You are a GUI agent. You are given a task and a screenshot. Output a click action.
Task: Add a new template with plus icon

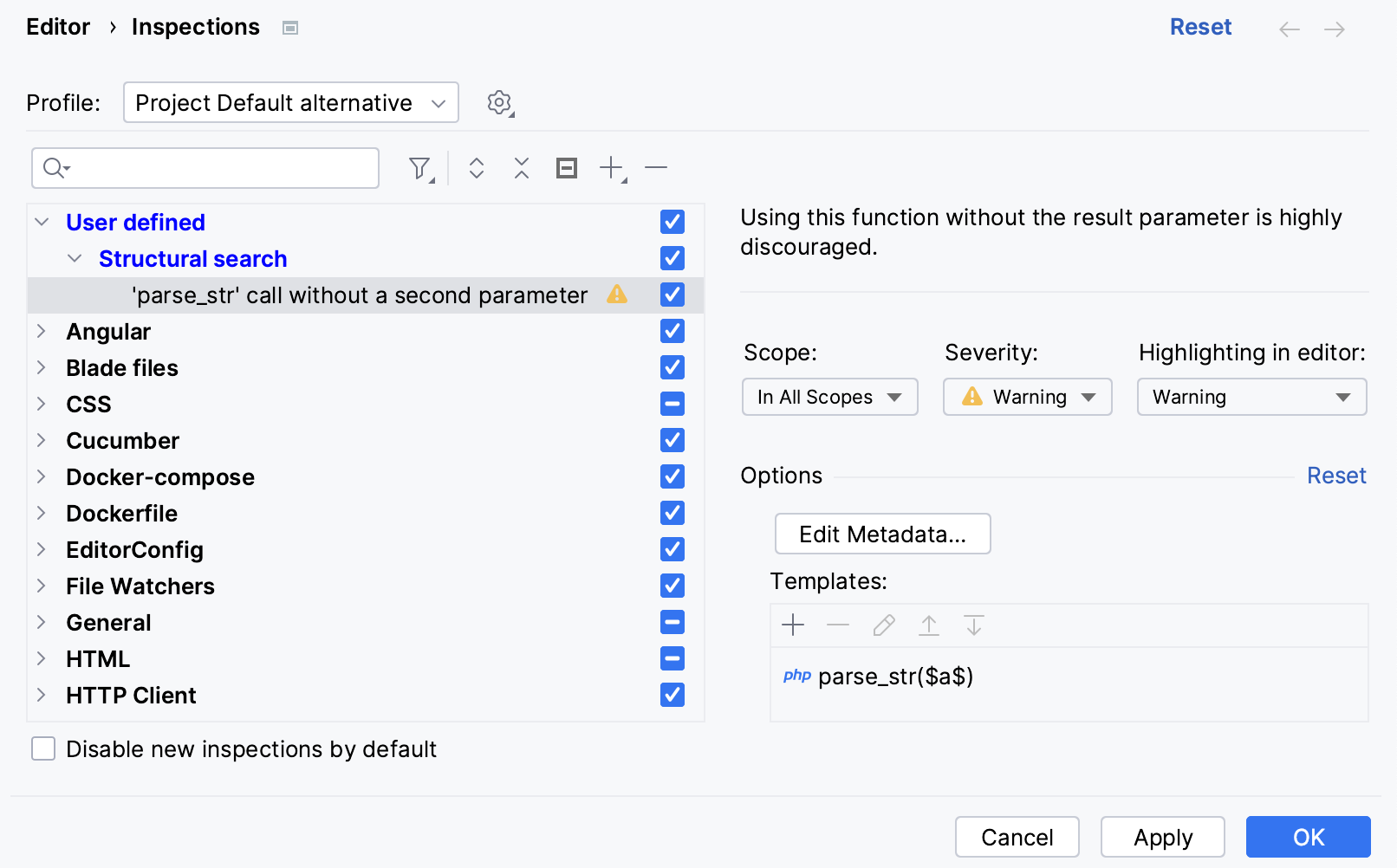(793, 625)
